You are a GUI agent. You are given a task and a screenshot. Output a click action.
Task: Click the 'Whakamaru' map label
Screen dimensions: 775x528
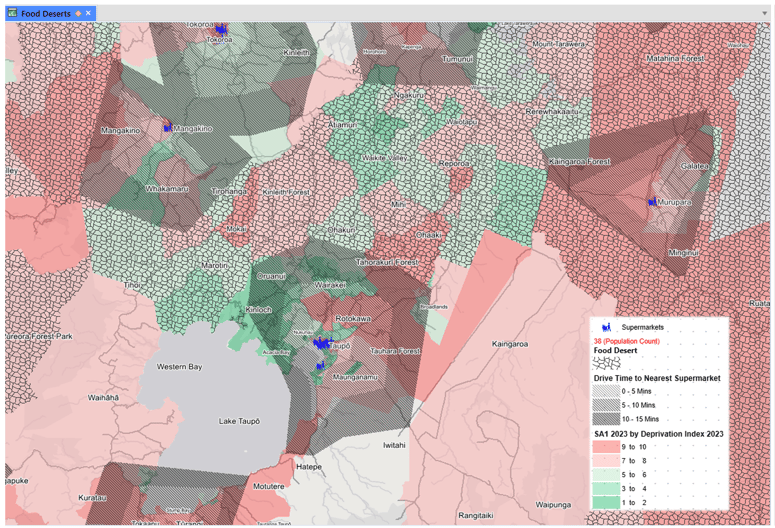point(167,189)
